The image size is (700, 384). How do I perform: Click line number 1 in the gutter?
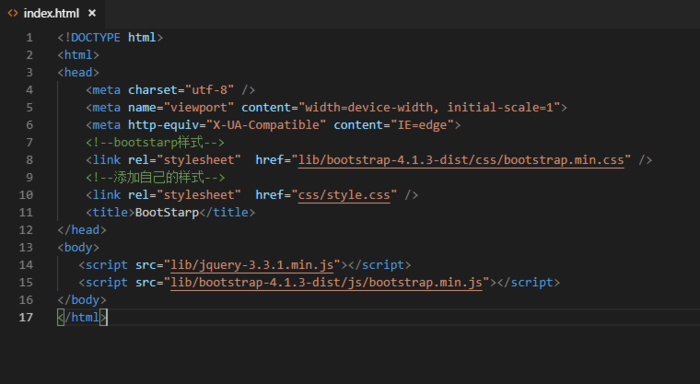coord(29,38)
